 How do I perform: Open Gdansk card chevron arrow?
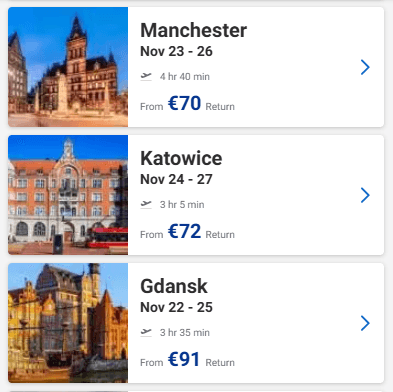point(365,323)
